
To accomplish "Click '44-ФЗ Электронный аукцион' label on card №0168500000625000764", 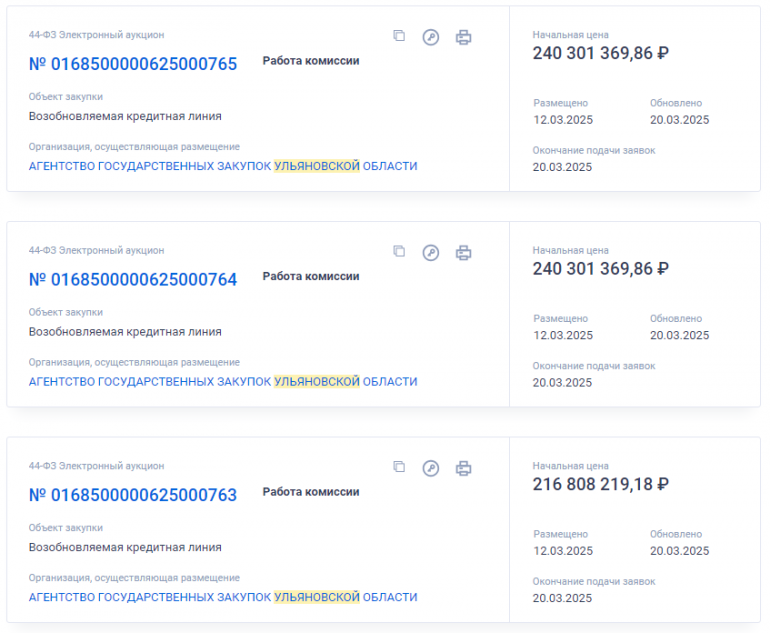I will coord(96,250).
